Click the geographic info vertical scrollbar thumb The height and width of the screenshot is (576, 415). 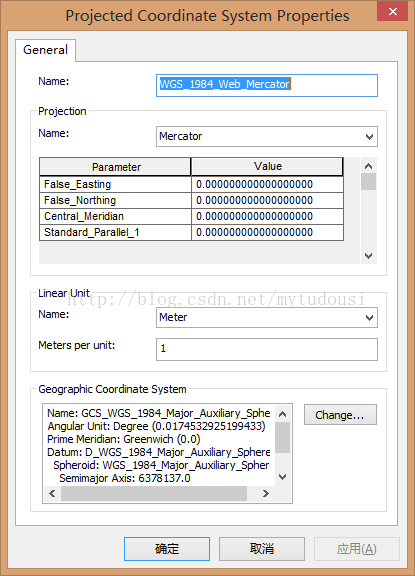pos(282,437)
